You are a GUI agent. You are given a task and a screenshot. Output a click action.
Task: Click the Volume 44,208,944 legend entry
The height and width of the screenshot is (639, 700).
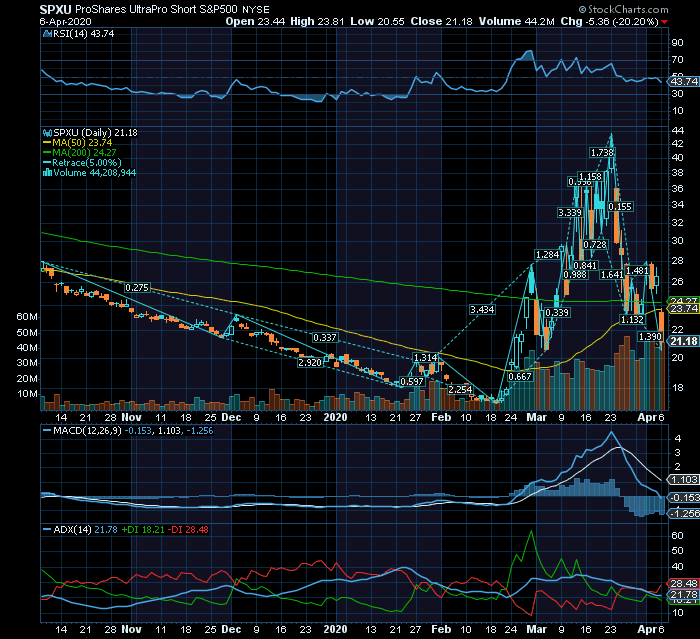click(95, 172)
